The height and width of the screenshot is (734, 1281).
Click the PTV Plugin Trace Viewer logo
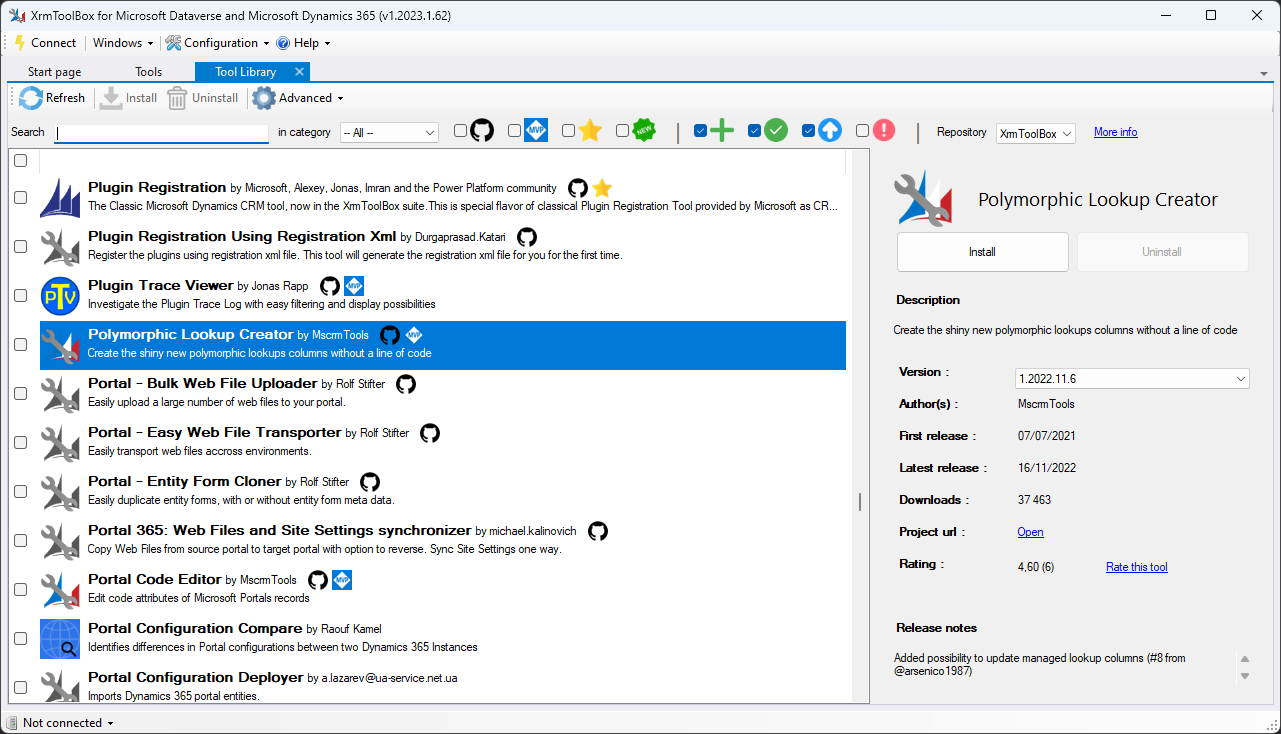[x=60, y=296]
